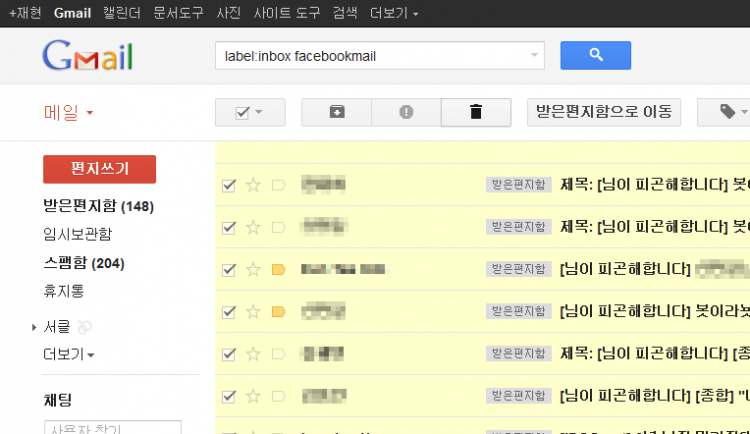Report spam with the exclamation icon
This screenshot has width=750, height=434.
pos(406,112)
